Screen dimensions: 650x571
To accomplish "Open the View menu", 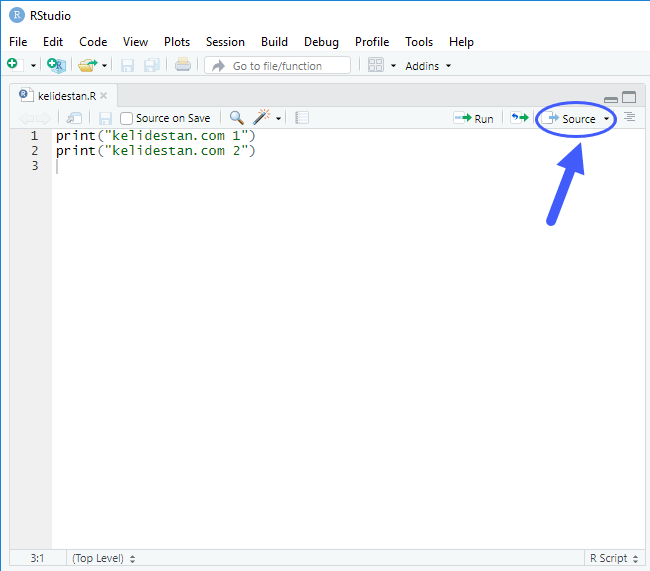I will tap(135, 42).
